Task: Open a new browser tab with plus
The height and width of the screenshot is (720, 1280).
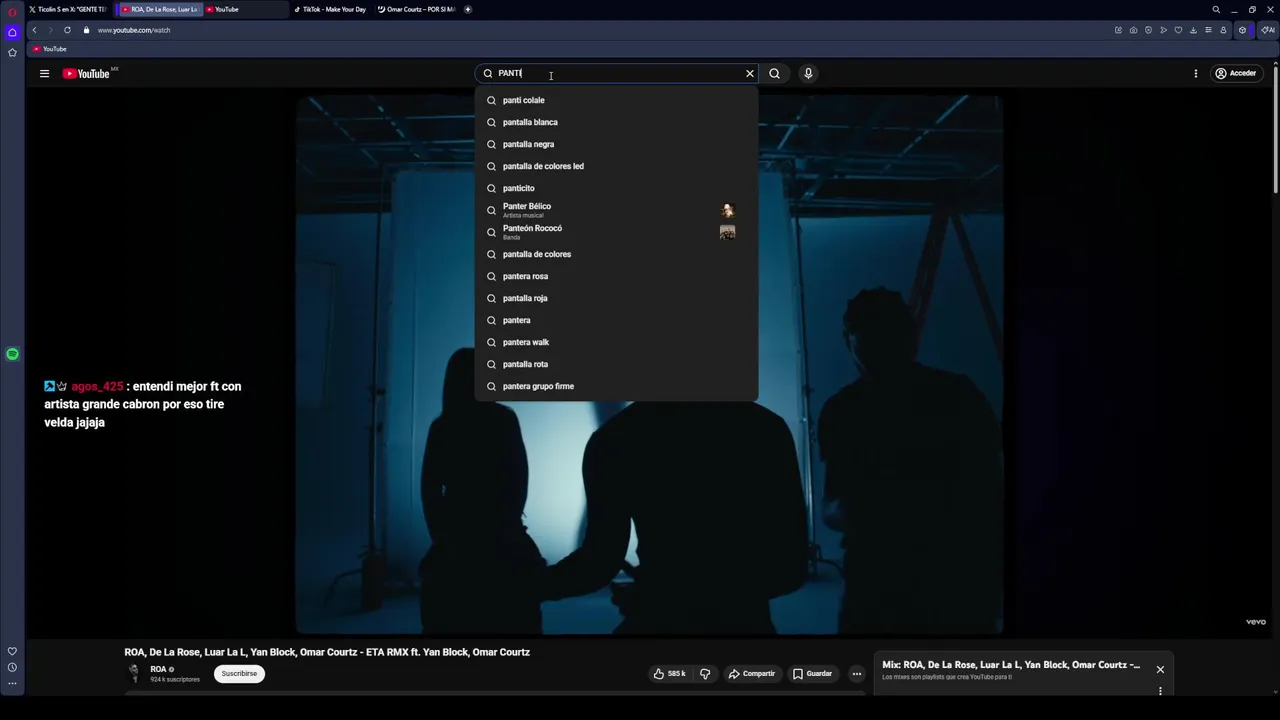Action: (467, 9)
